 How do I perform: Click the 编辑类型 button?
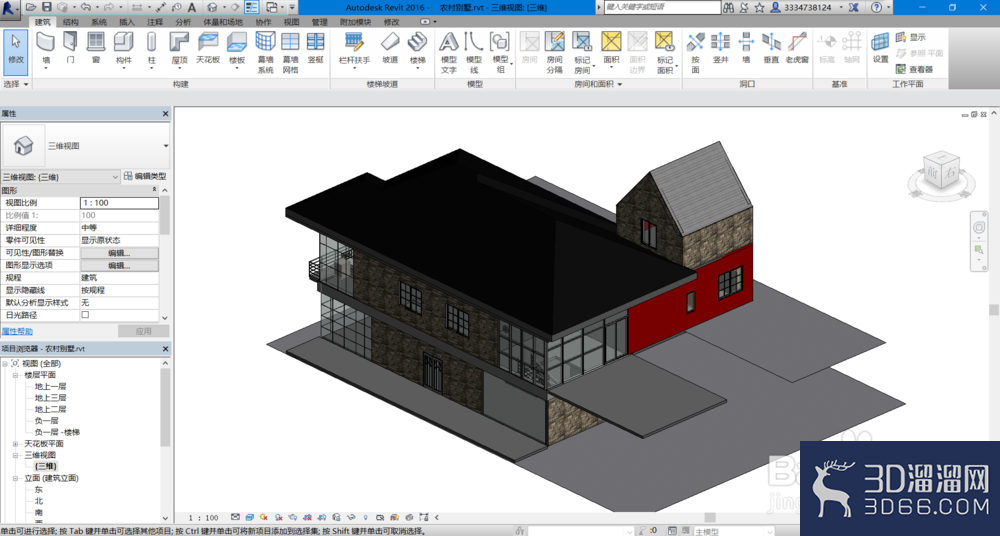pos(145,176)
